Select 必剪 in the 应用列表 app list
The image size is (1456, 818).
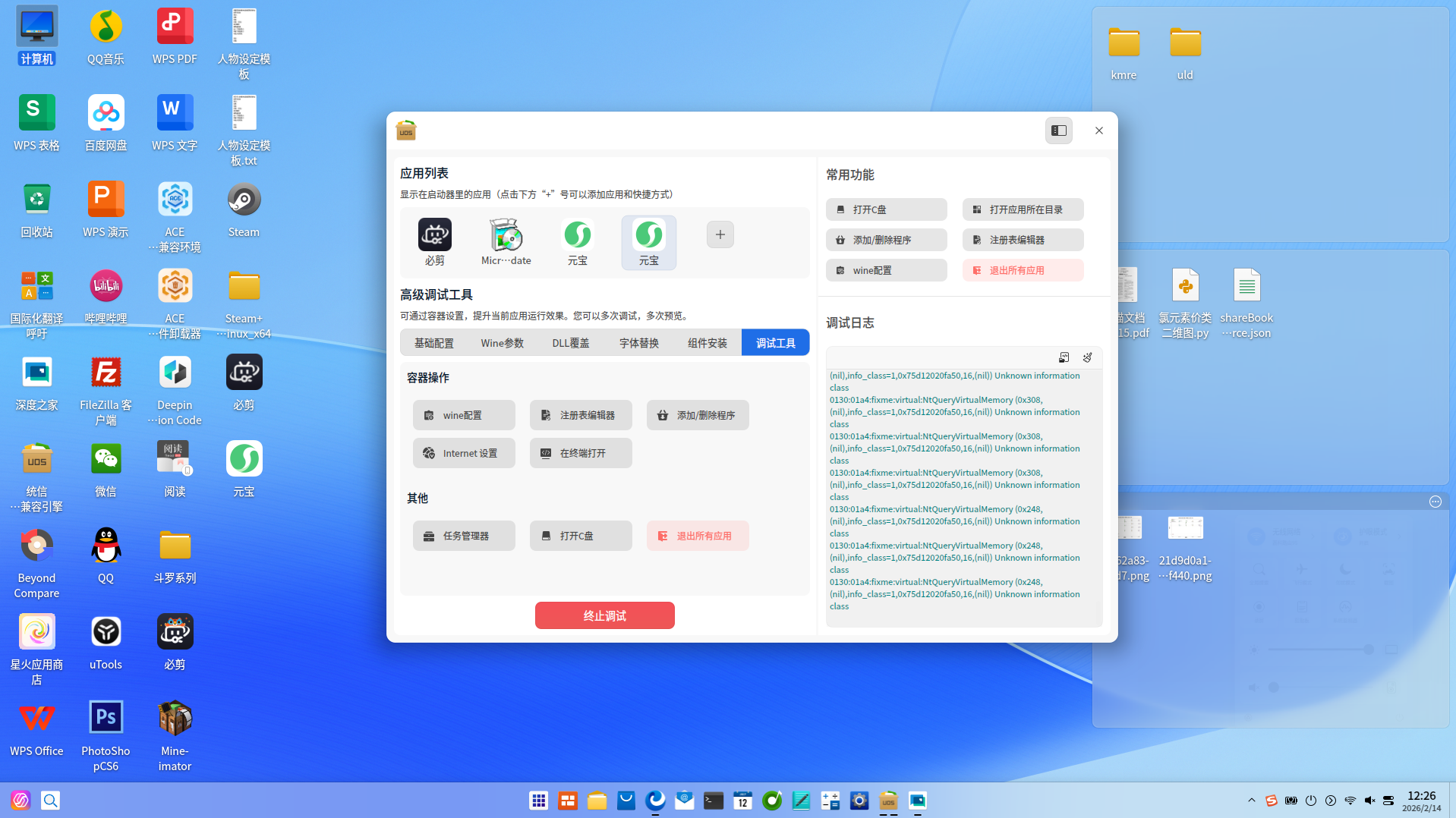435,242
